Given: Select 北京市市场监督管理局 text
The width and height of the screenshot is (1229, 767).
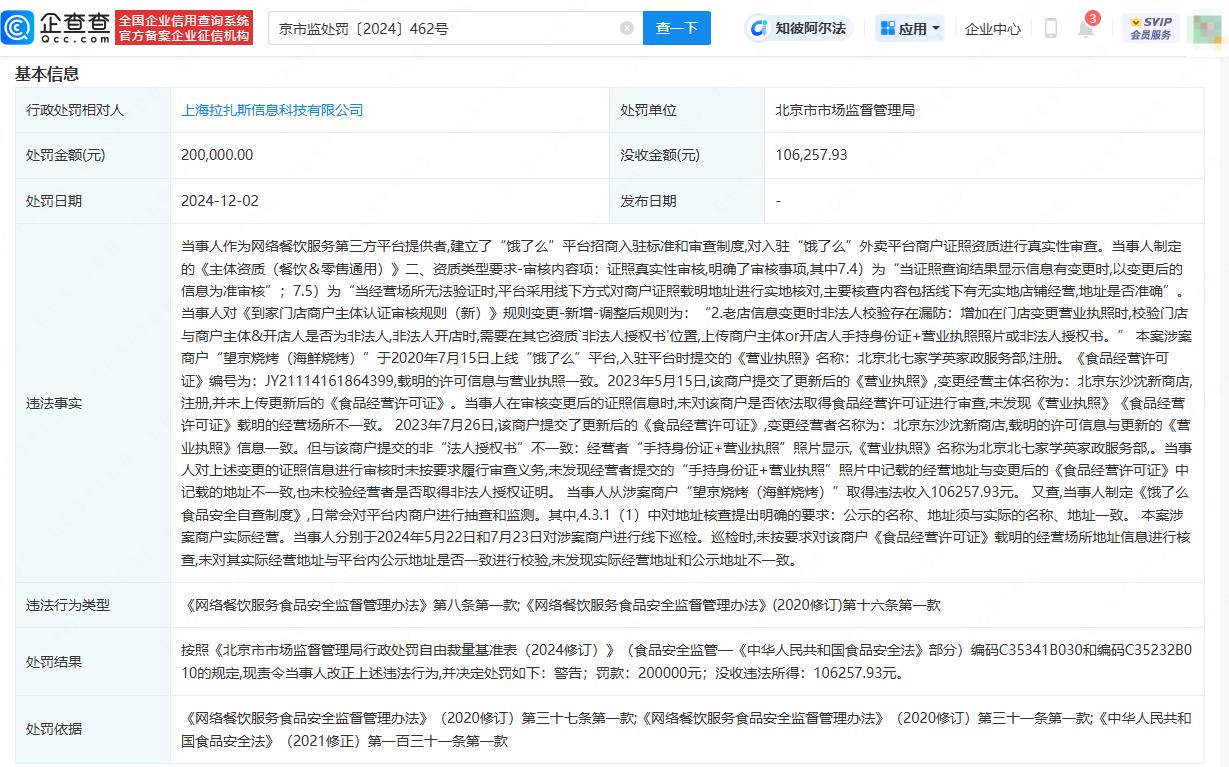Looking at the screenshot, I should [845, 110].
